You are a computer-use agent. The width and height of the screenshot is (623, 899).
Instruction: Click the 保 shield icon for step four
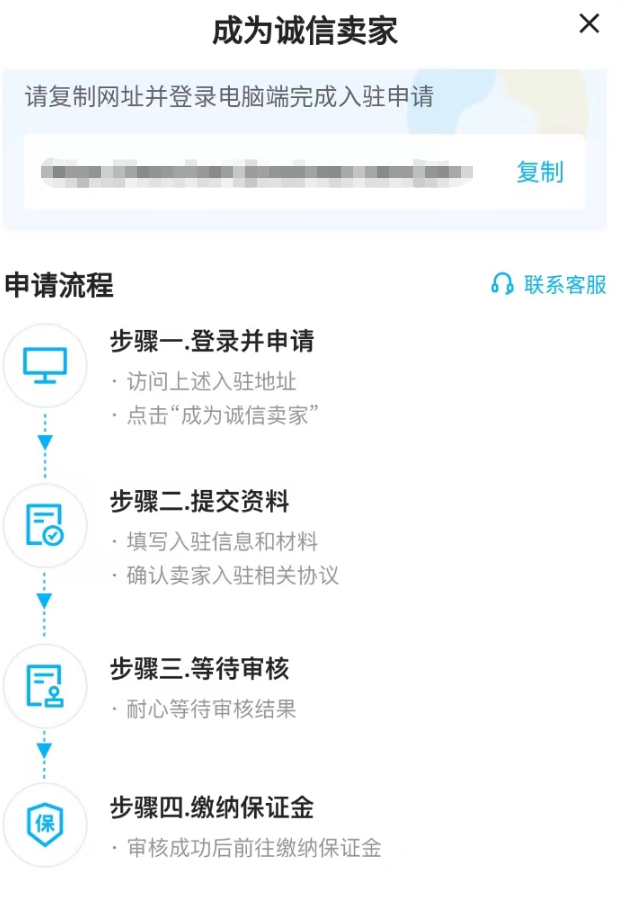[x=45, y=824]
